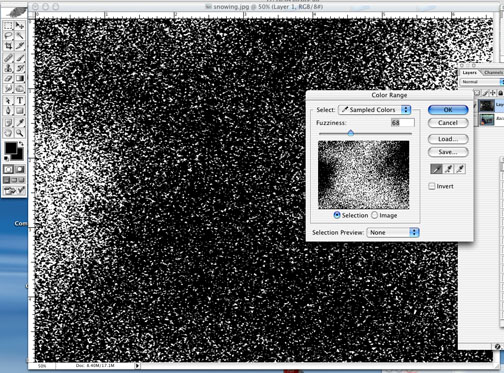Select the Image radio button
Screen dimensions: 504x373
point(375,215)
